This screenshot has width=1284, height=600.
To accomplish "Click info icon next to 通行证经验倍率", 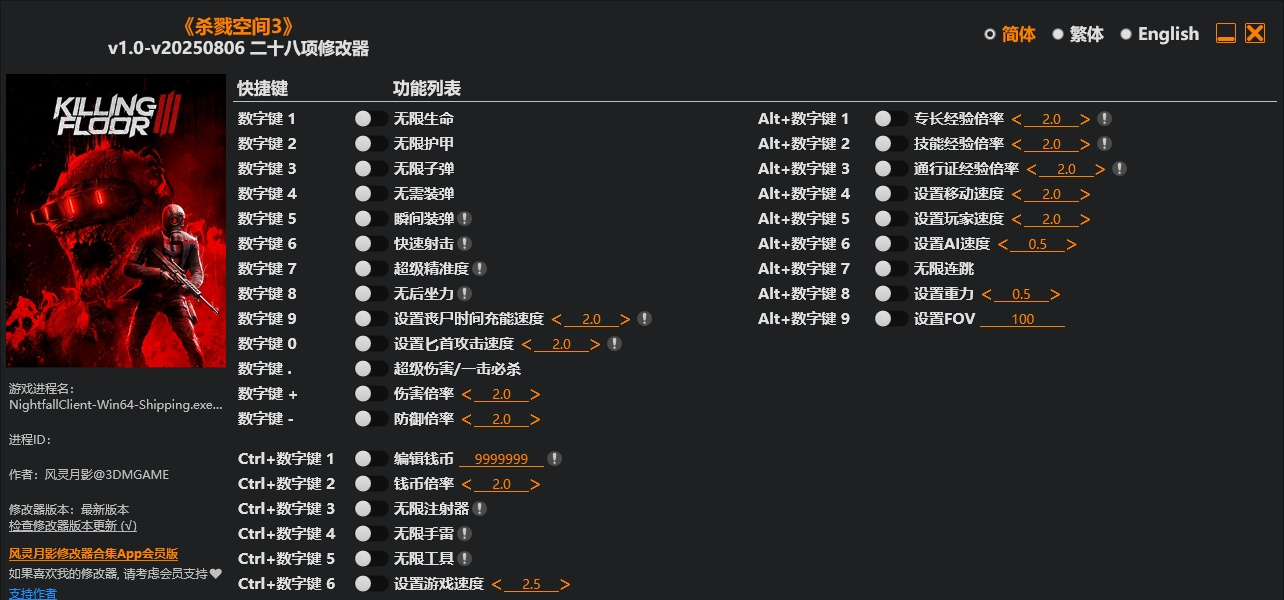I will (1119, 169).
